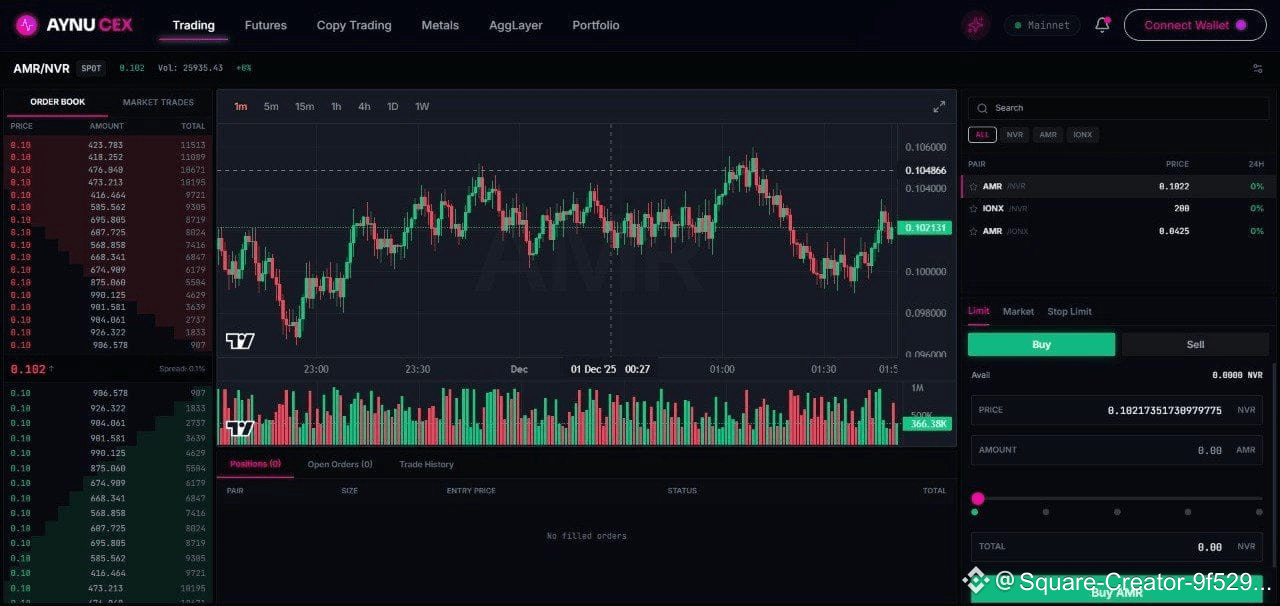Expand chart to fullscreen
This screenshot has width=1280, height=606.
click(939, 106)
